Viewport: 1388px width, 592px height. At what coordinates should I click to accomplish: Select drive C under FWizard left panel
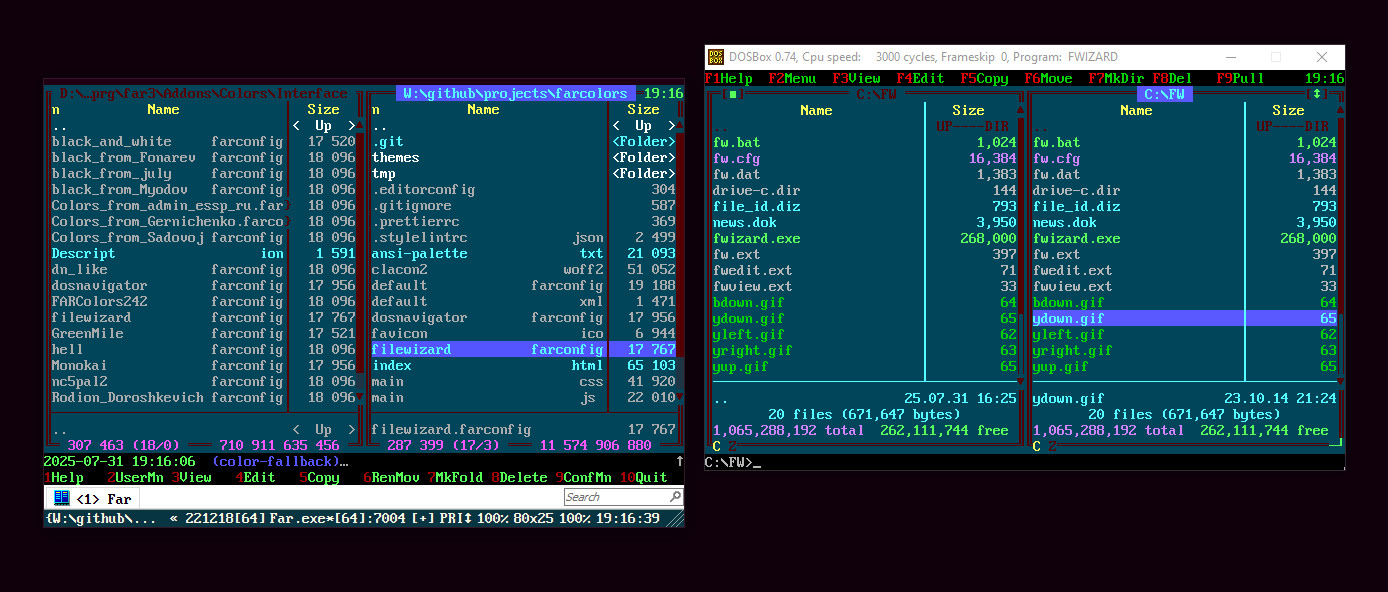[x=716, y=446]
